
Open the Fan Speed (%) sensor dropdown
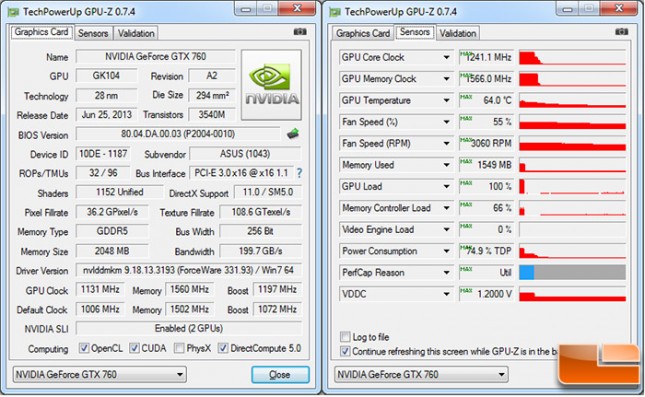(446, 122)
